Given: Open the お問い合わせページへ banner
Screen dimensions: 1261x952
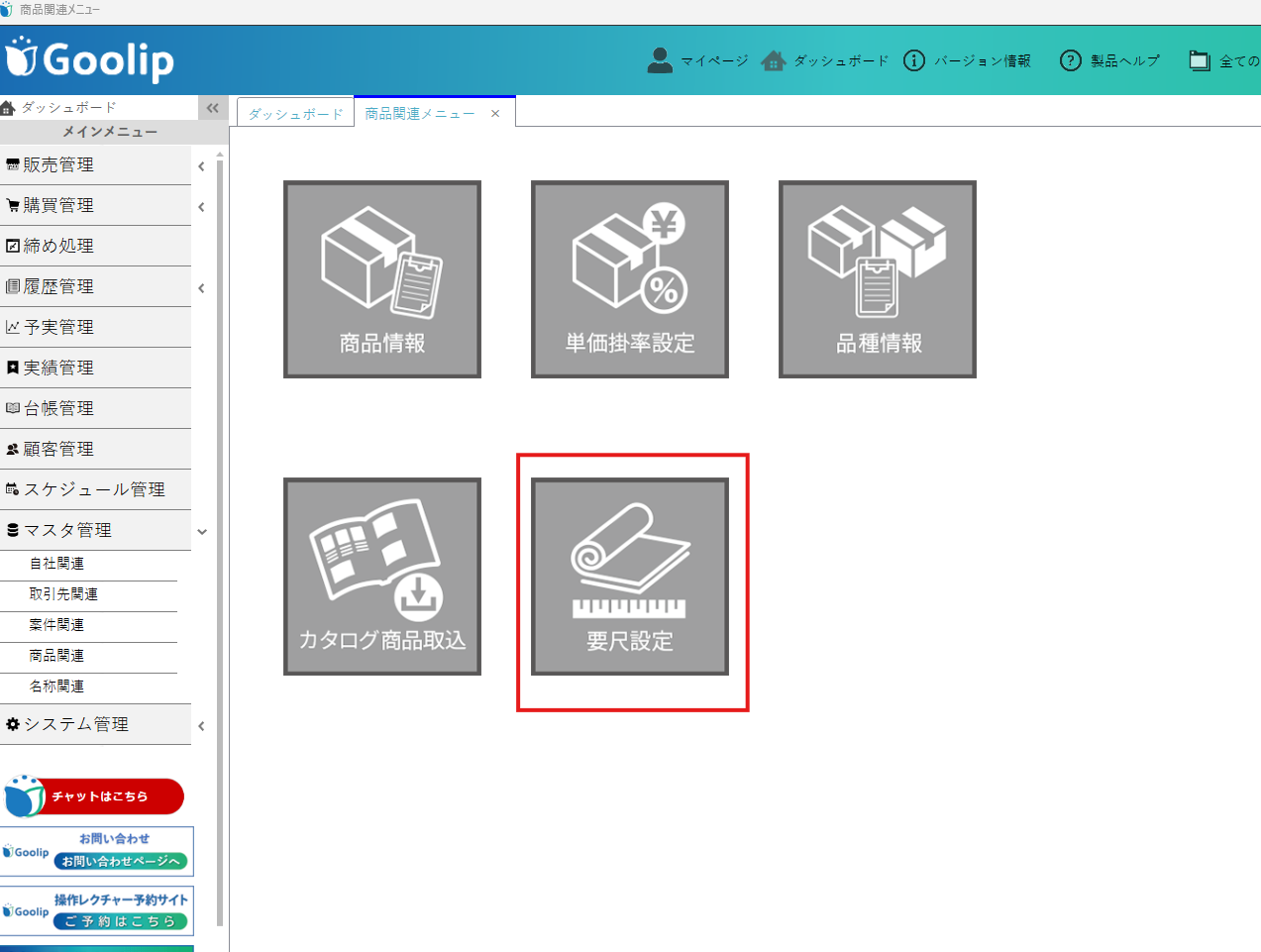Looking at the screenshot, I should pyautogui.click(x=96, y=852).
